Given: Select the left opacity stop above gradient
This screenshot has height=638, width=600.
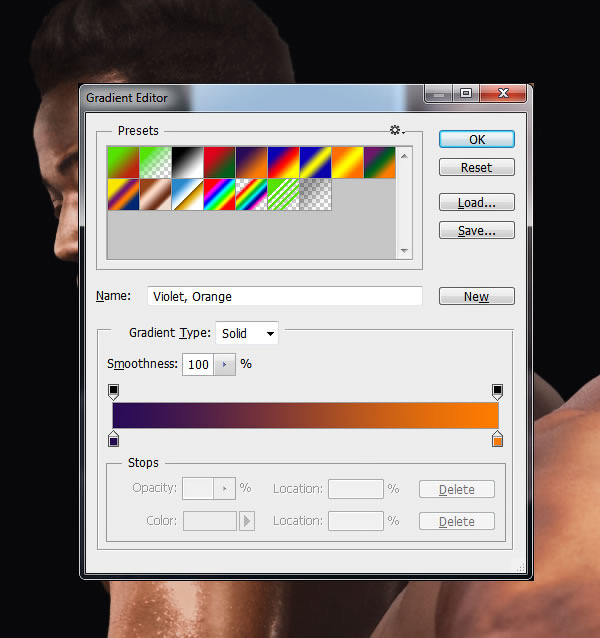Looking at the screenshot, I should point(113,392).
